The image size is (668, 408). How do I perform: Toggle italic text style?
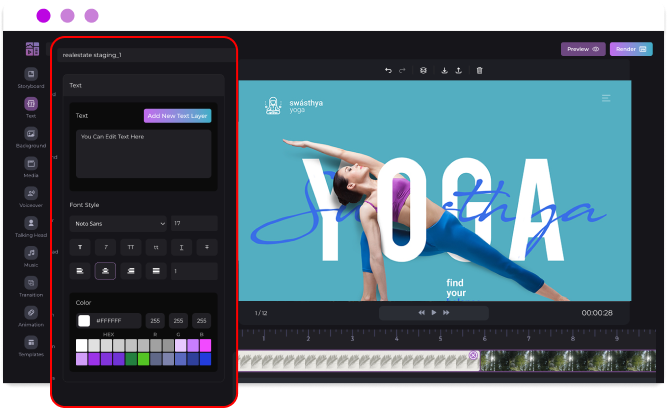point(105,246)
